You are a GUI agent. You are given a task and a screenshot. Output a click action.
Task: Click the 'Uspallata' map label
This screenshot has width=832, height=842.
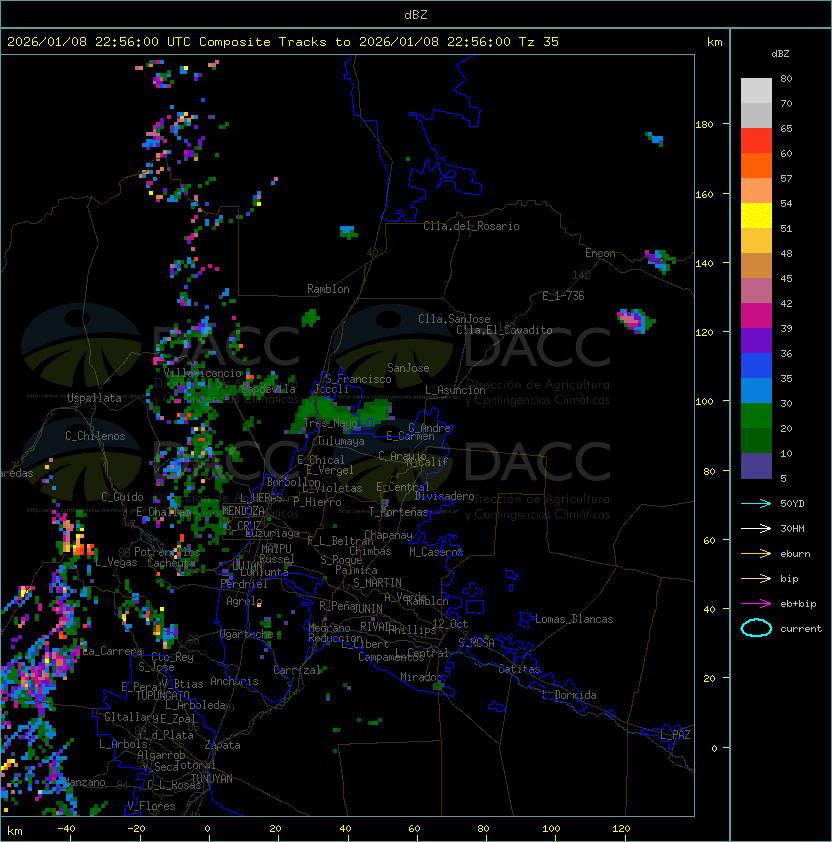point(94,398)
